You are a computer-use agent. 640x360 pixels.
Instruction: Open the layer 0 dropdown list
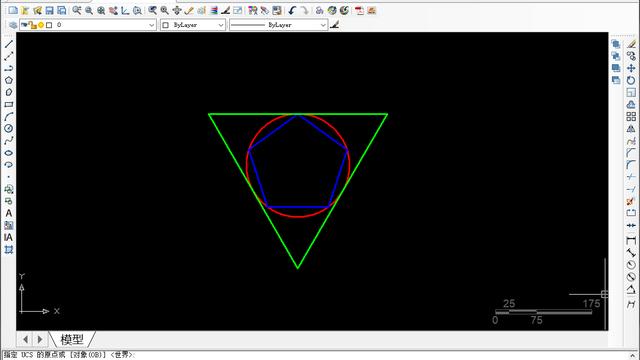coord(88,25)
